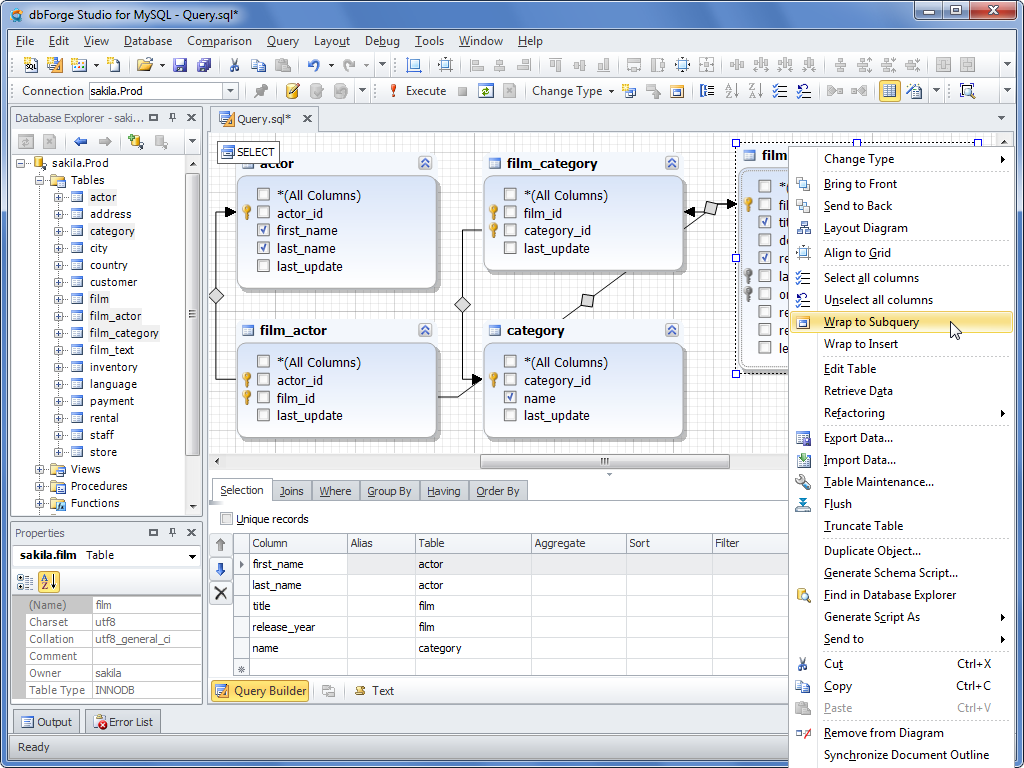Expand the Views node in the tree
This screenshot has width=1024, height=768.
click(x=41, y=469)
